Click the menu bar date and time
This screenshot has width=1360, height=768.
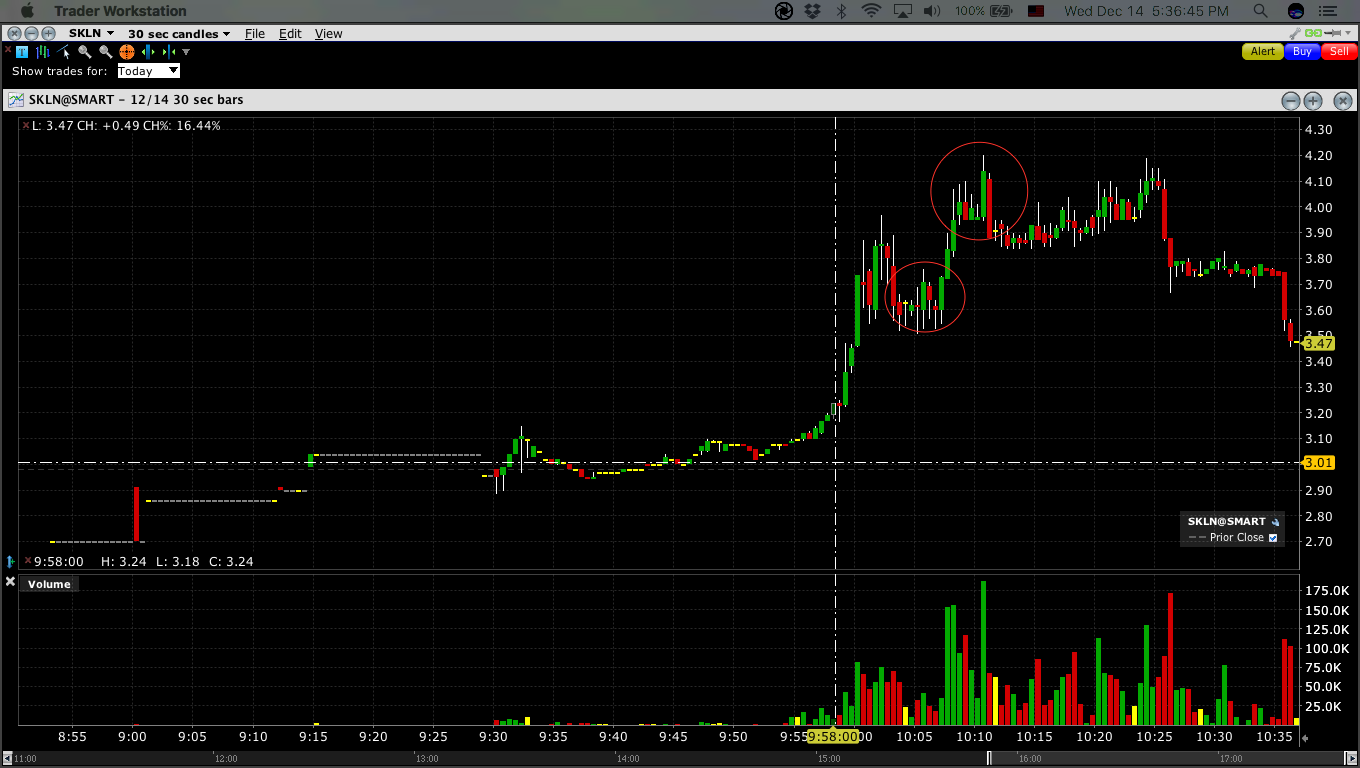click(1147, 11)
